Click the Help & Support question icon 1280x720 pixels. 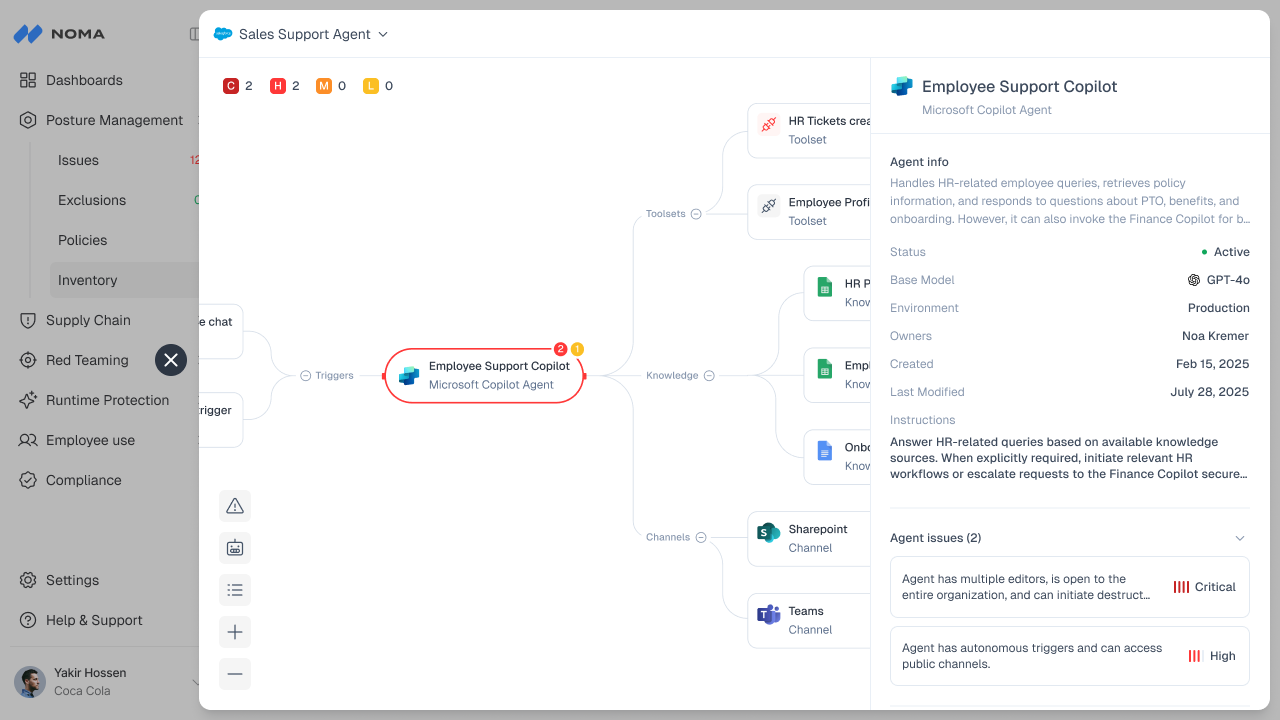click(28, 620)
